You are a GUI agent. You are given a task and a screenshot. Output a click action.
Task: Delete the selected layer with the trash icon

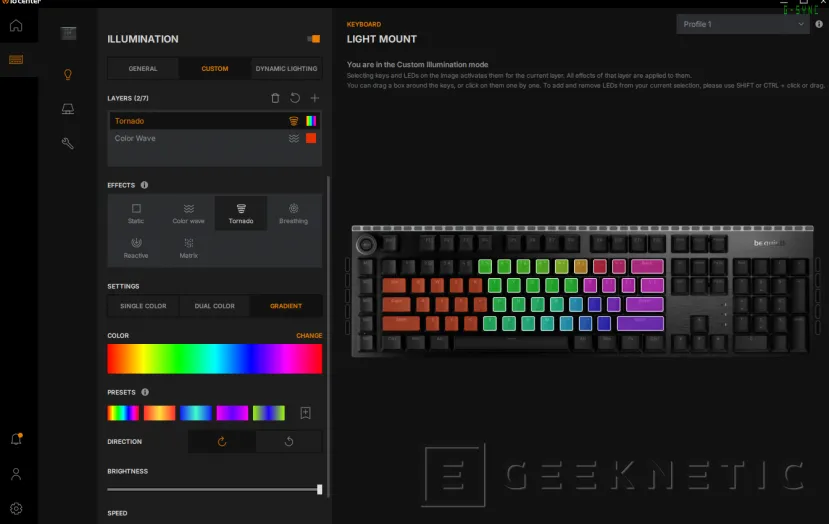pos(276,98)
